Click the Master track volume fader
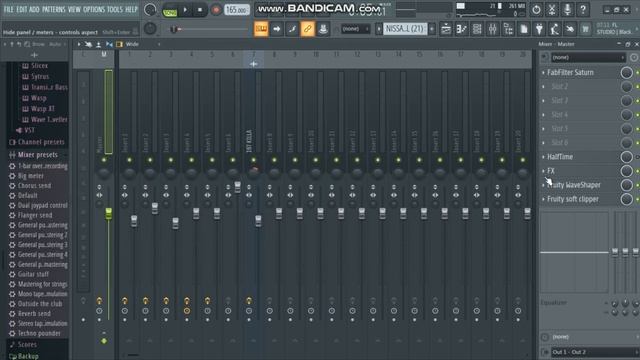Screen dimensions: 640x360 tap(109, 213)
